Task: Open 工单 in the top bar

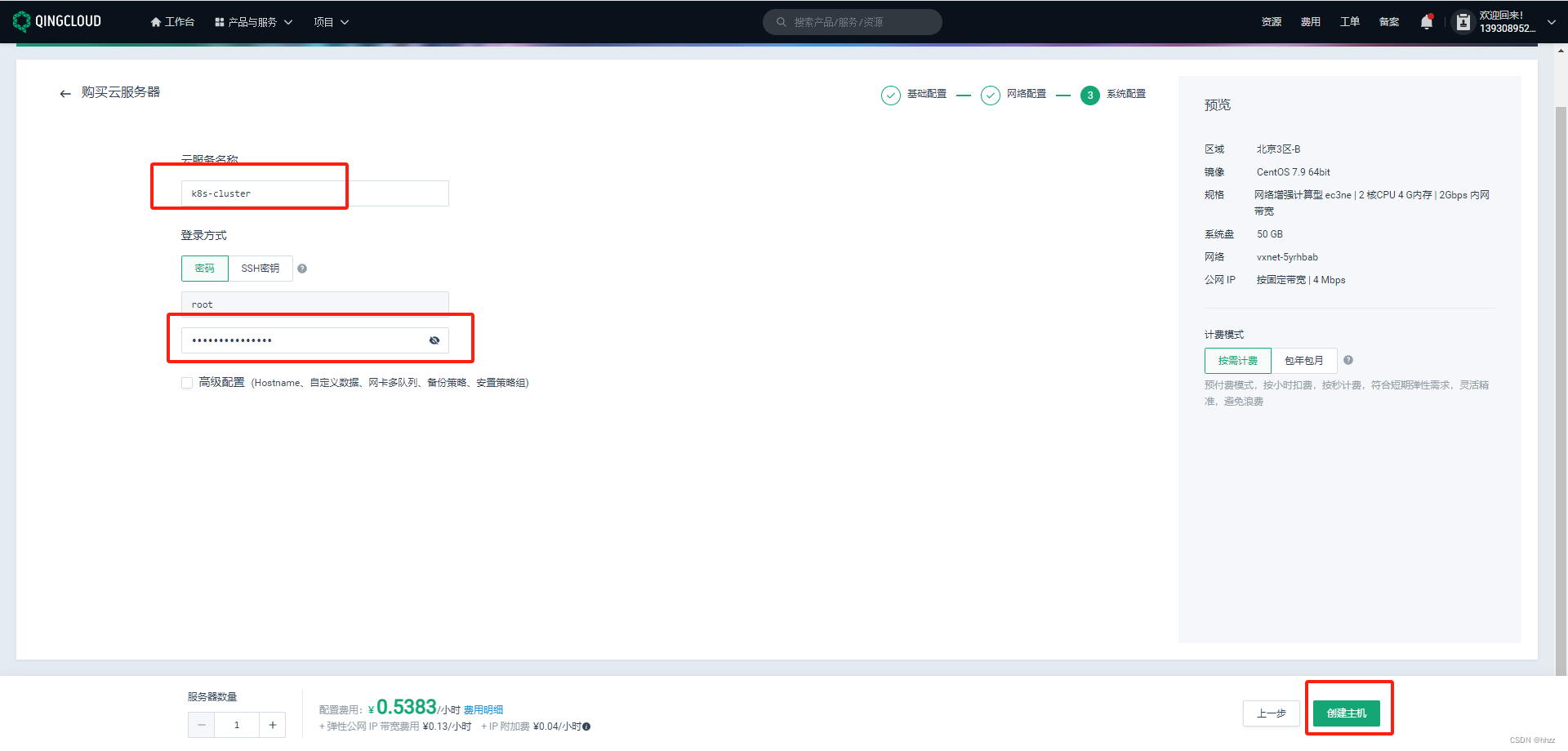Action: (x=1349, y=22)
